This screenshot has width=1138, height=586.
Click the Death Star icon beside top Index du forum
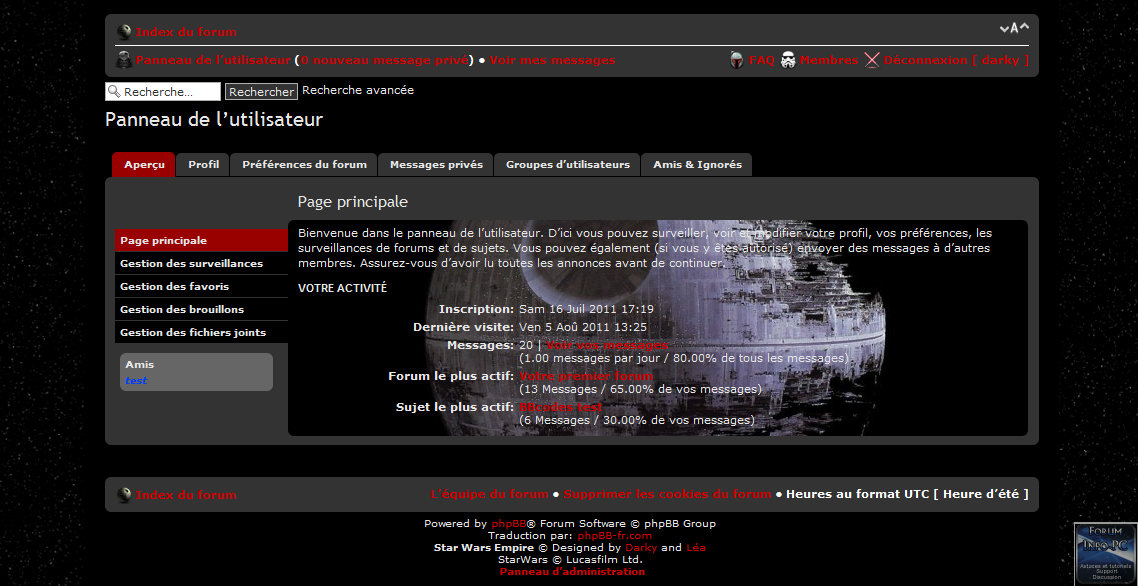(124, 32)
